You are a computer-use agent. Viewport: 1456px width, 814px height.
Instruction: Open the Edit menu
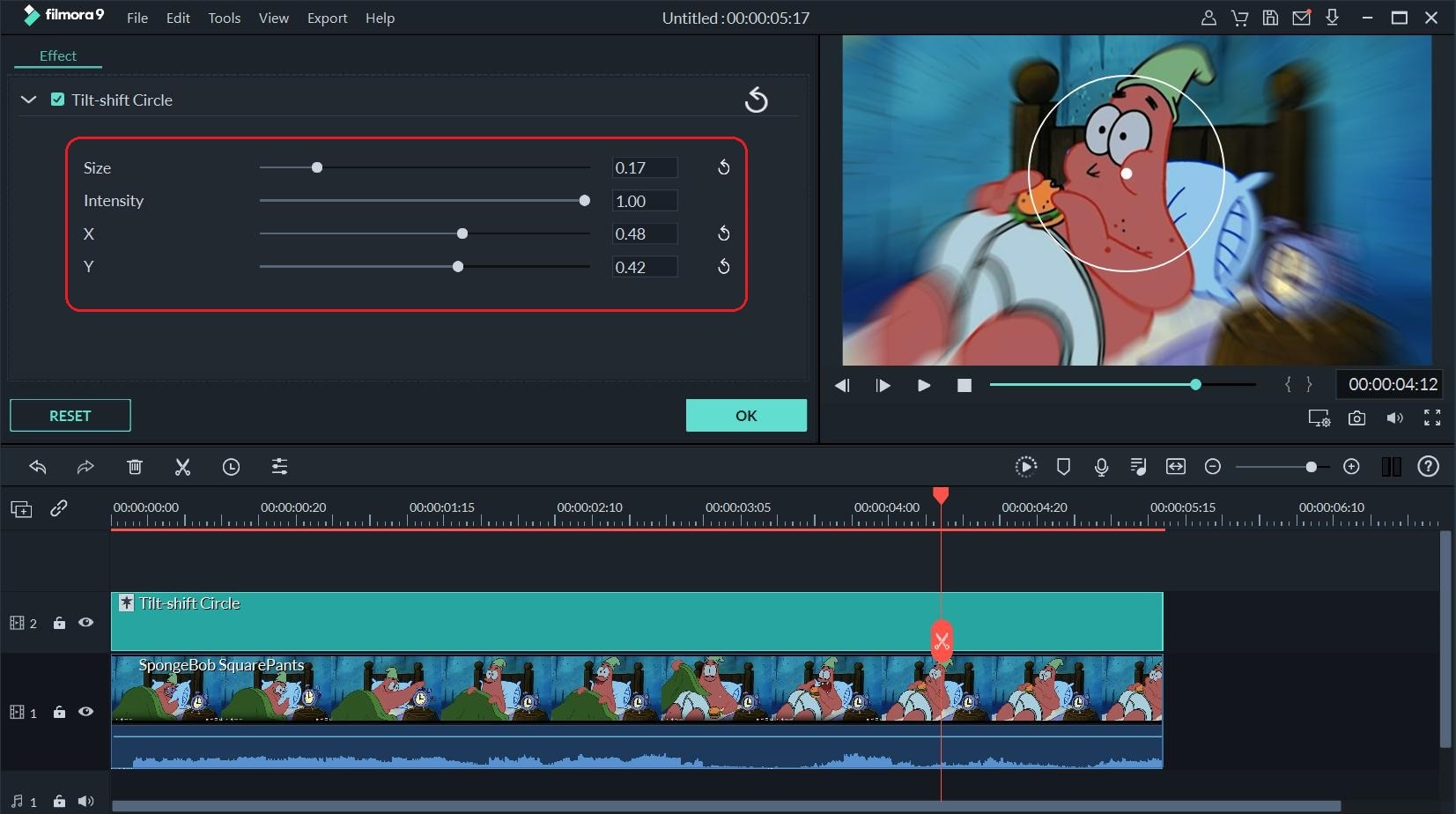[178, 18]
